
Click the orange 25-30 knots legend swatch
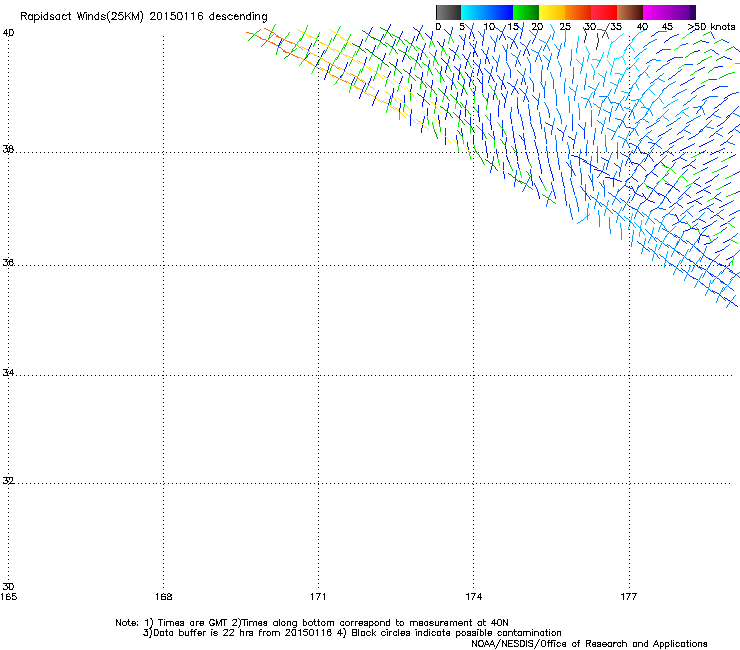(x=578, y=12)
